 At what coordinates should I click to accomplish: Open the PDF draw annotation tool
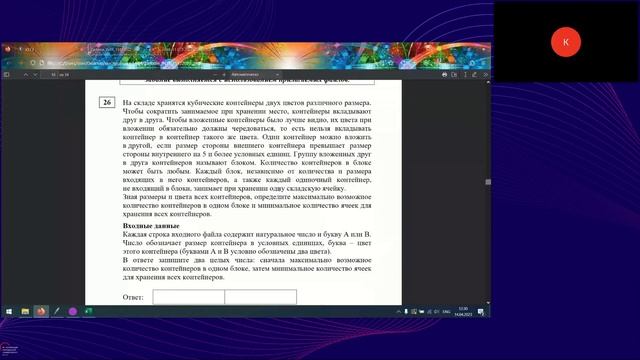point(474,75)
